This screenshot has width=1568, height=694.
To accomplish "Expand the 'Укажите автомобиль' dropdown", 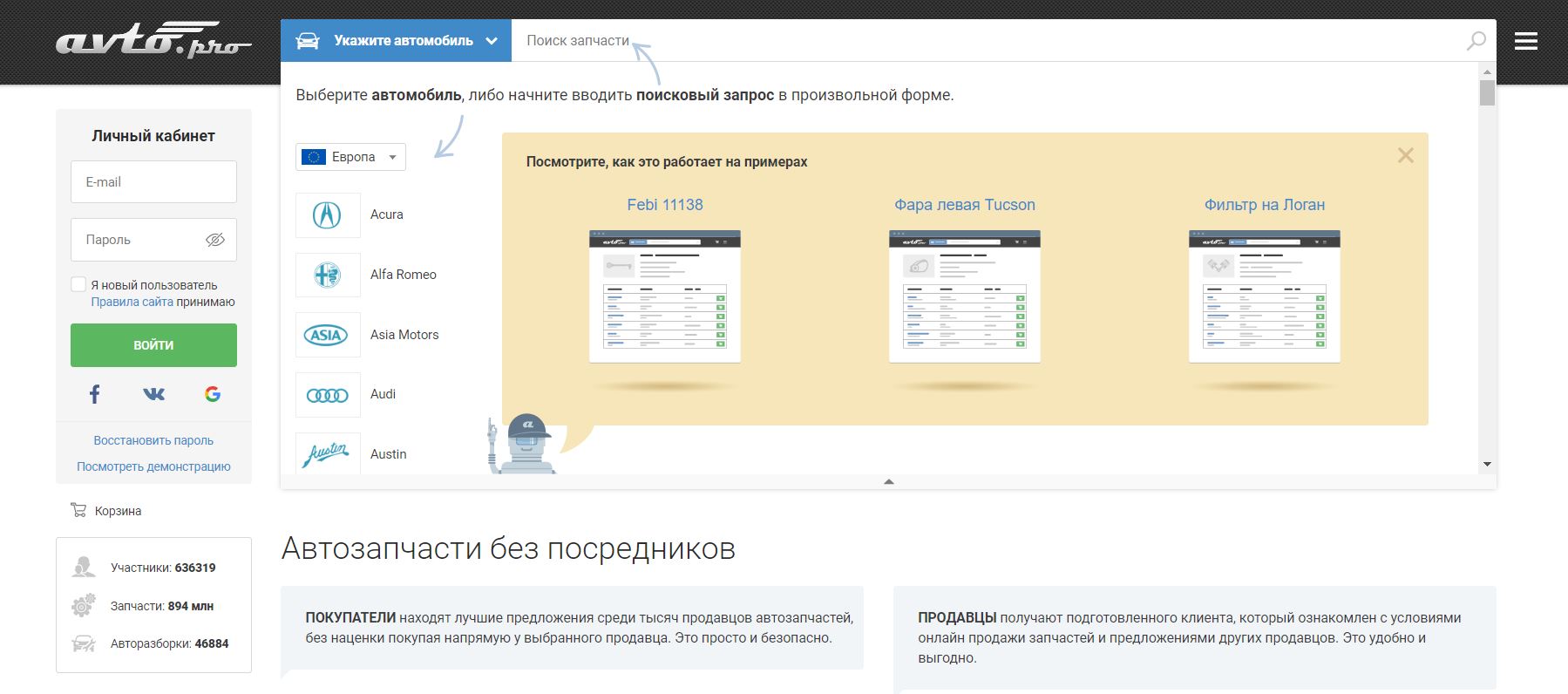I will [396, 40].
